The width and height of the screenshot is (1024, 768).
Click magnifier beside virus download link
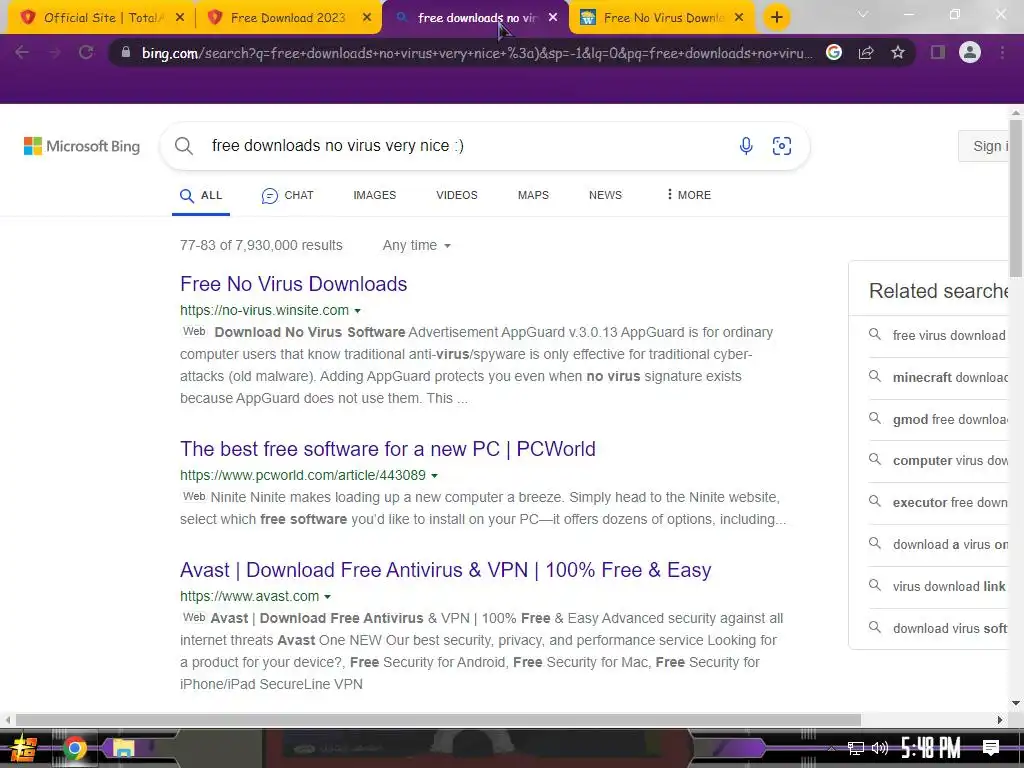click(x=874, y=585)
